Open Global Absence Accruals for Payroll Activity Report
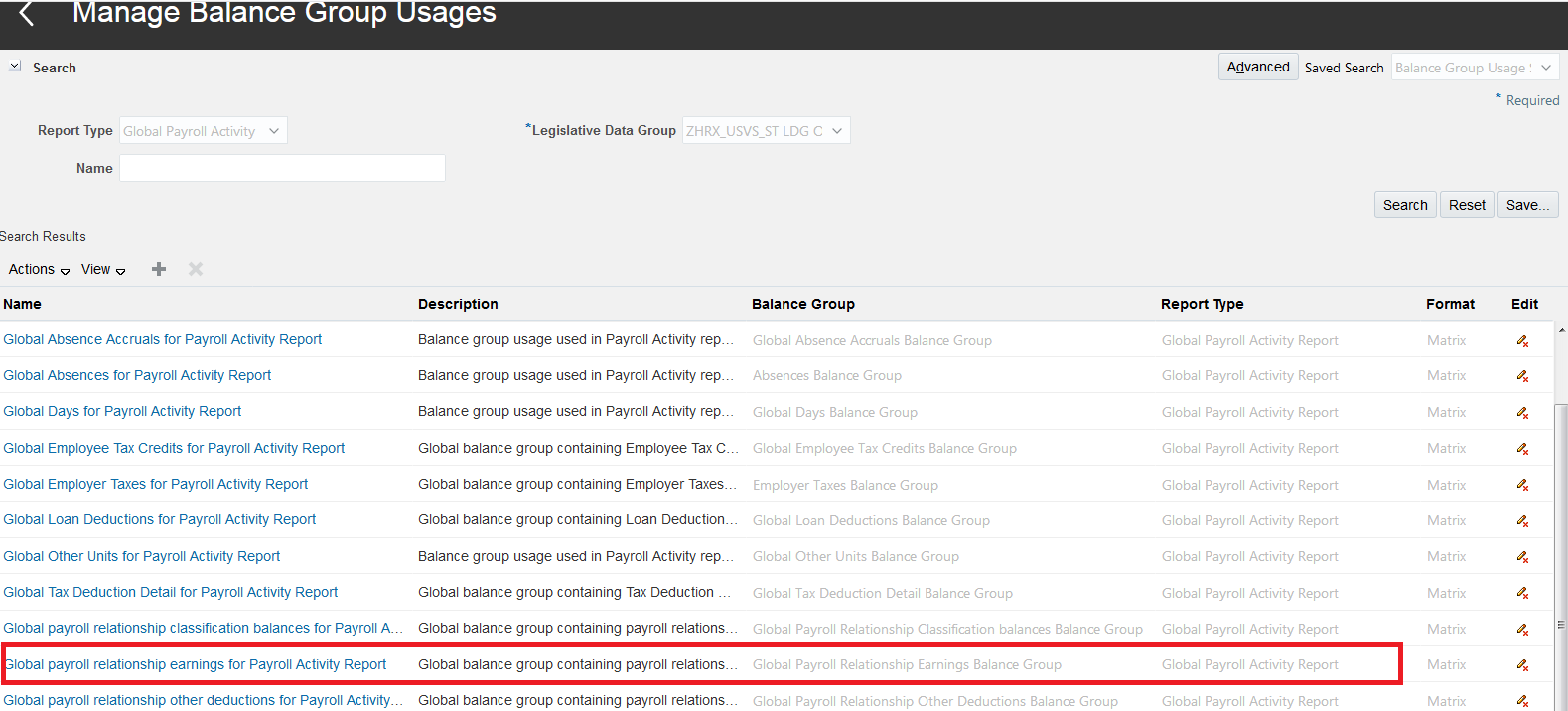 click(x=163, y=339)
